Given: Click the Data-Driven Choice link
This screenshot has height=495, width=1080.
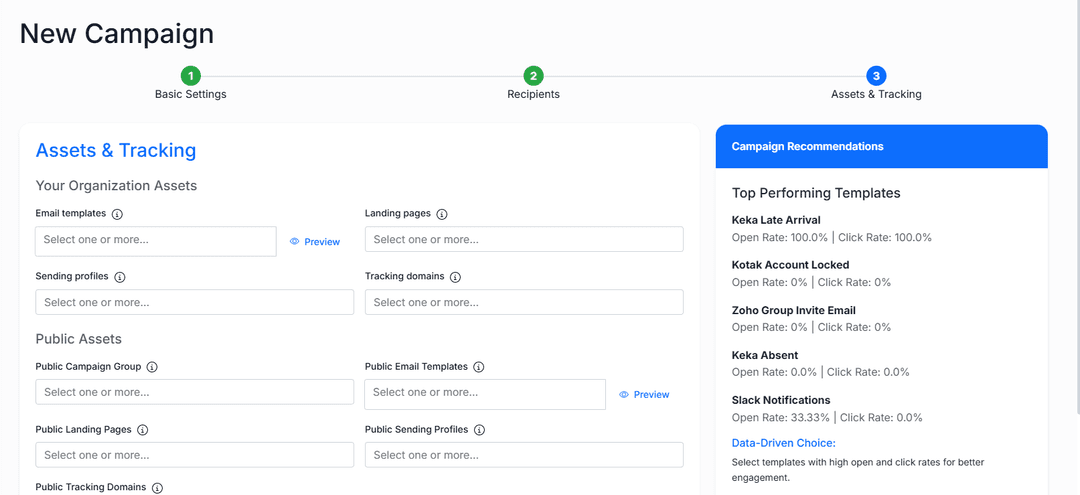Looking at the screenshot, I should (783, 443).
